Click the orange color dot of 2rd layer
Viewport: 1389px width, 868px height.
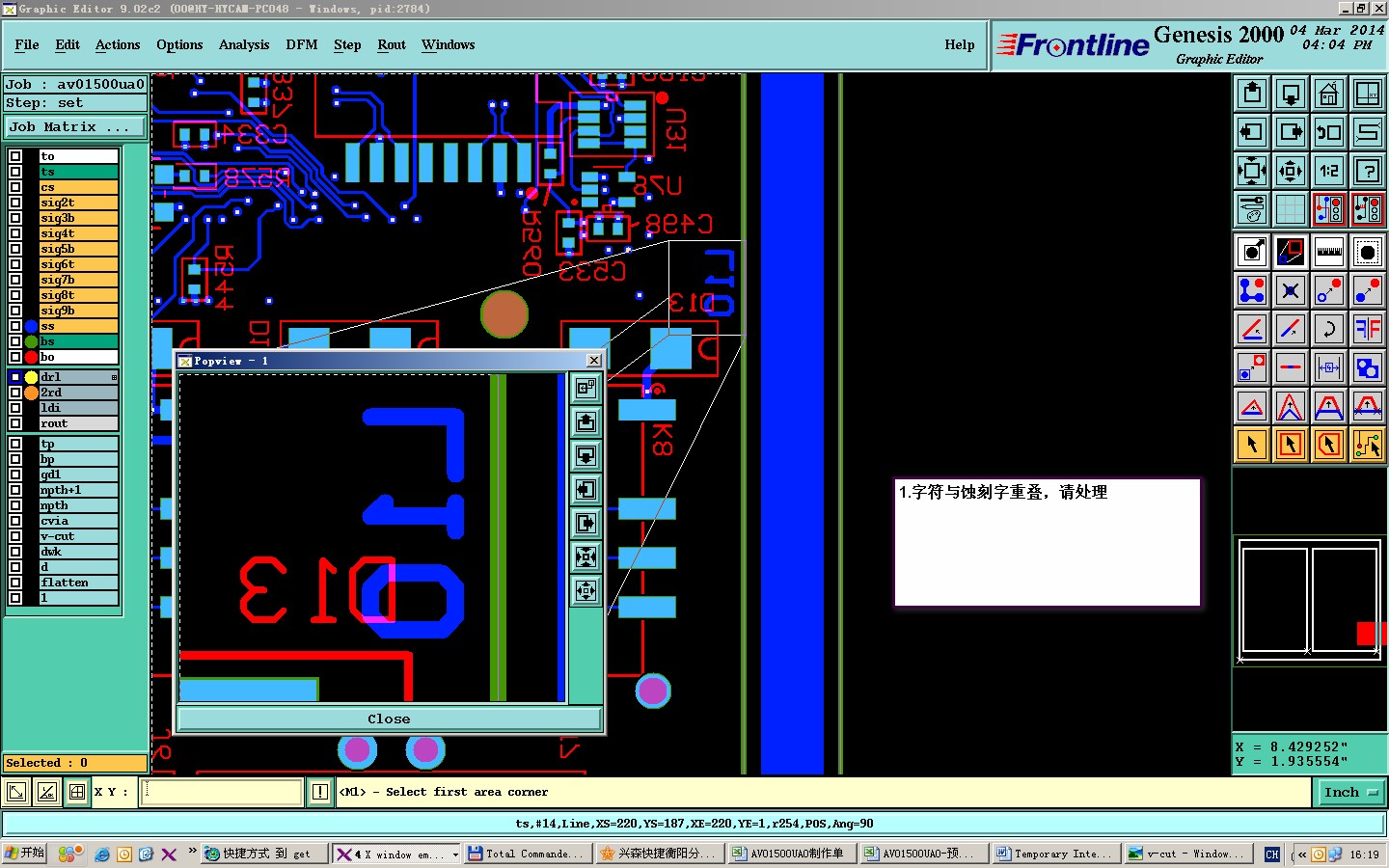32,393
